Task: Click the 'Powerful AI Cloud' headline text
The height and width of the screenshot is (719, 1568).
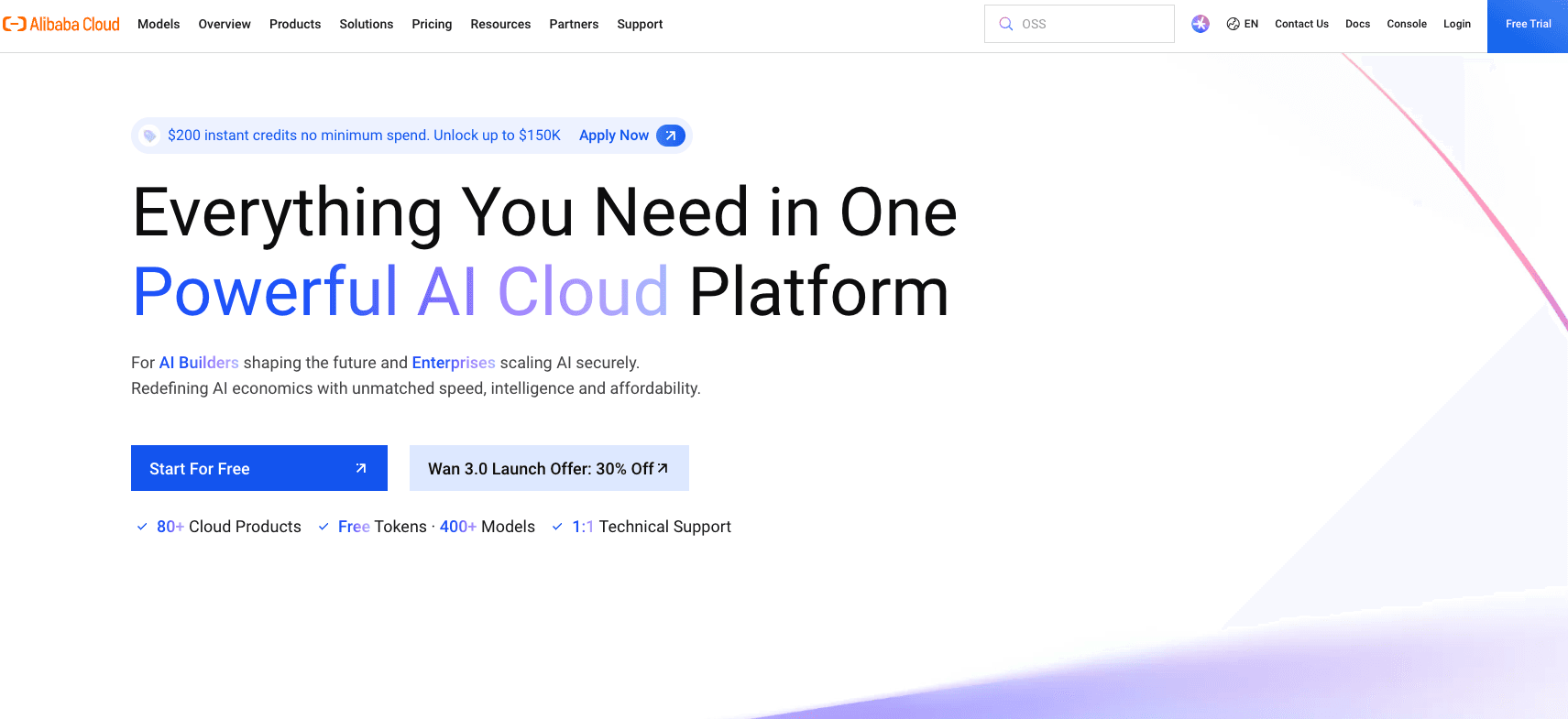Action: click(400, 292)
